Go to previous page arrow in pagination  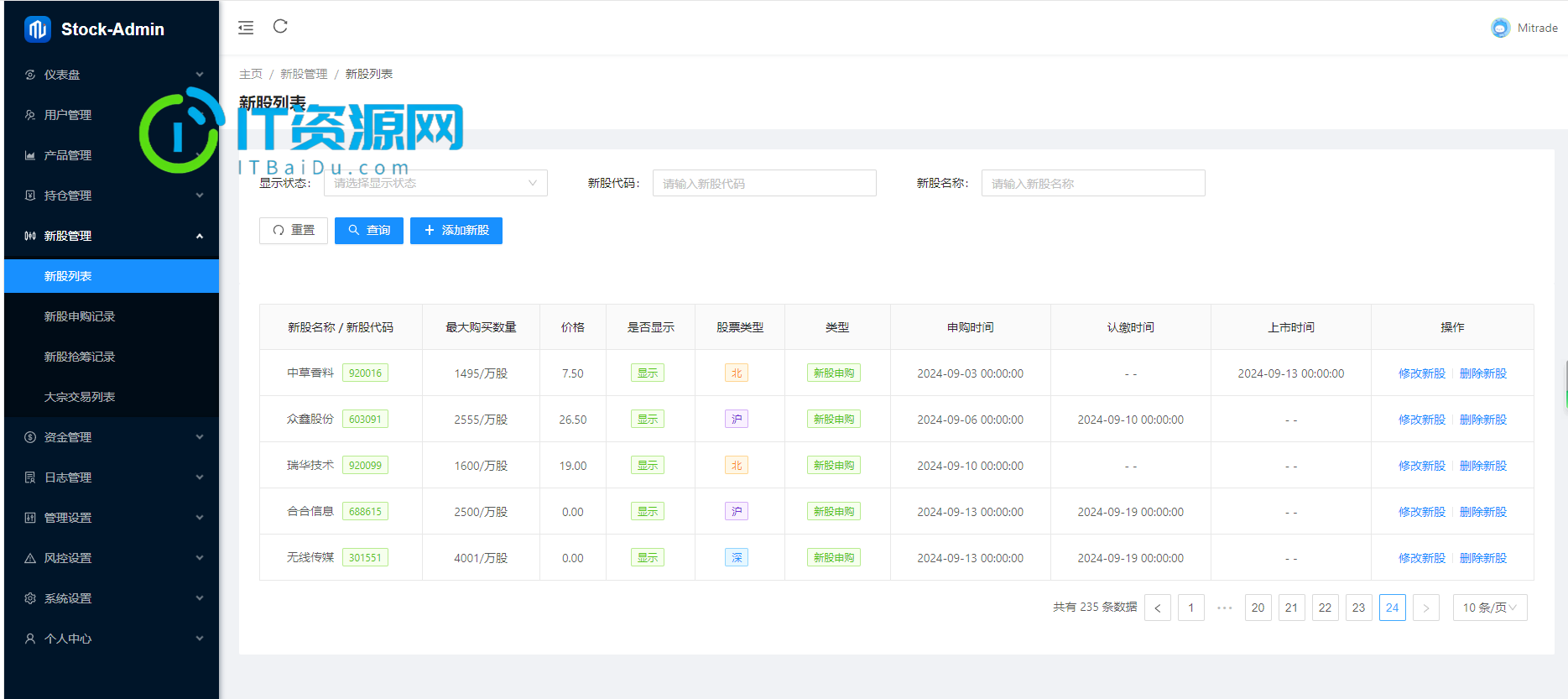tap(1158, 608)
